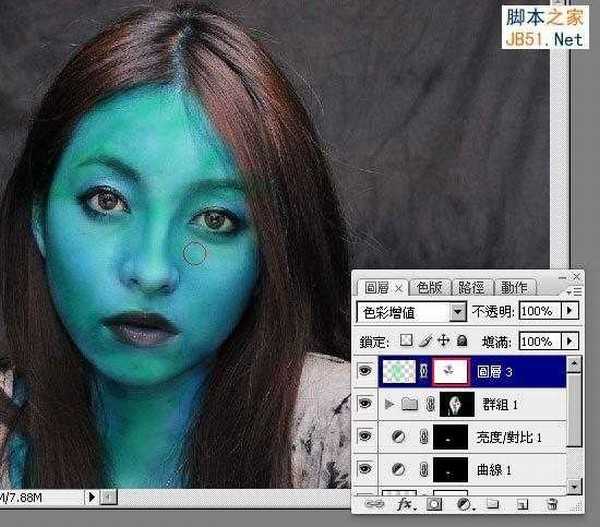Viewport: 600px width, 527px height.
Task: Click the 填滿 fill percentage field
Action: click(537, 342)
